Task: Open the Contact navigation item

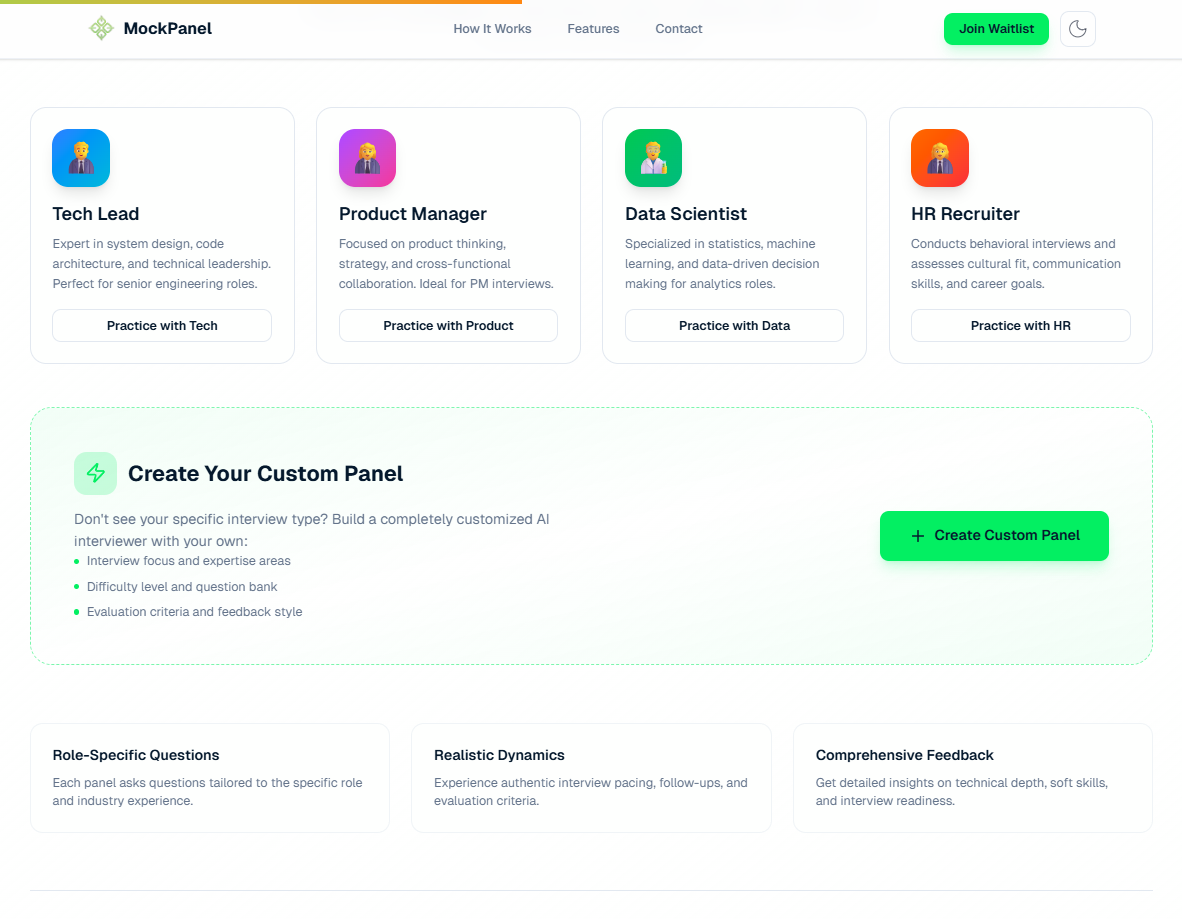Action: point(678,29)
